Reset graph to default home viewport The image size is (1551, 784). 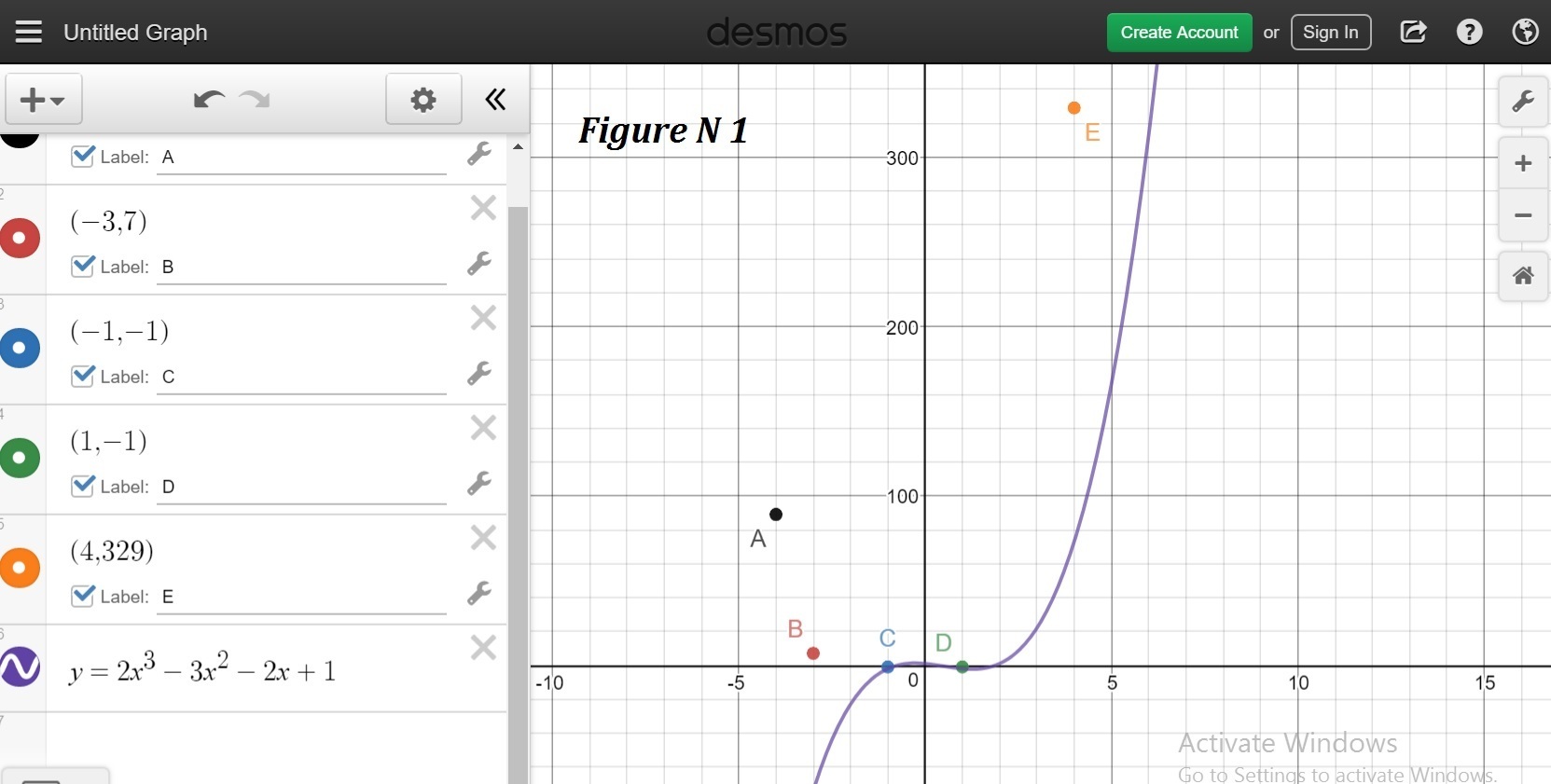coord(1523,276)
